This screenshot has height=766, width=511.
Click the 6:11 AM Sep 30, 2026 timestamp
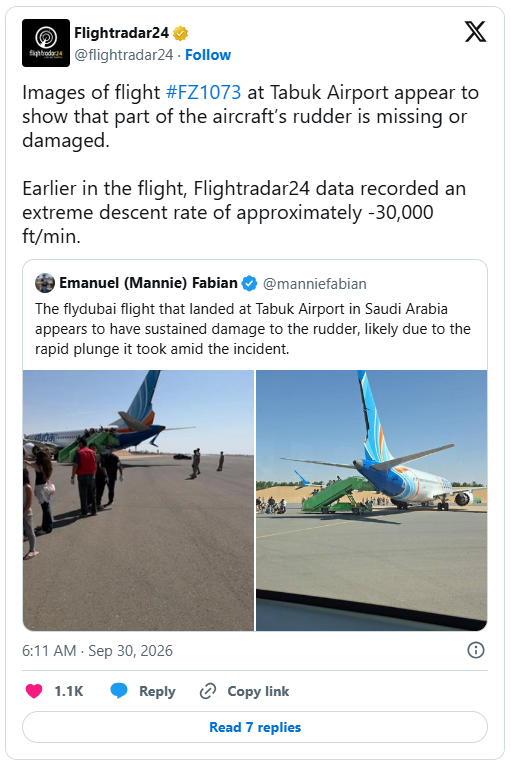[x=97, y=651]
